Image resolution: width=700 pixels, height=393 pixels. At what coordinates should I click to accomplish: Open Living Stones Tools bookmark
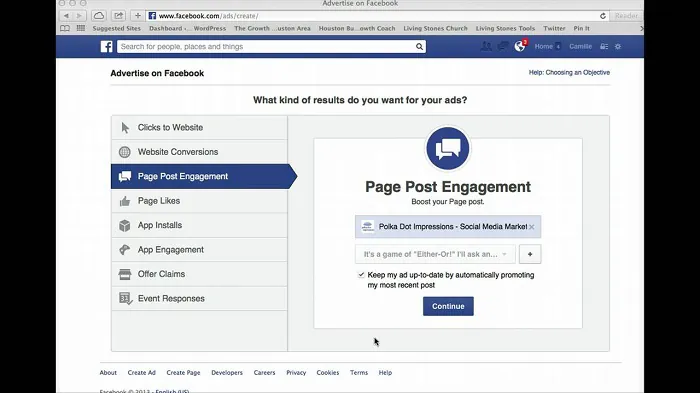pos(505,28)
